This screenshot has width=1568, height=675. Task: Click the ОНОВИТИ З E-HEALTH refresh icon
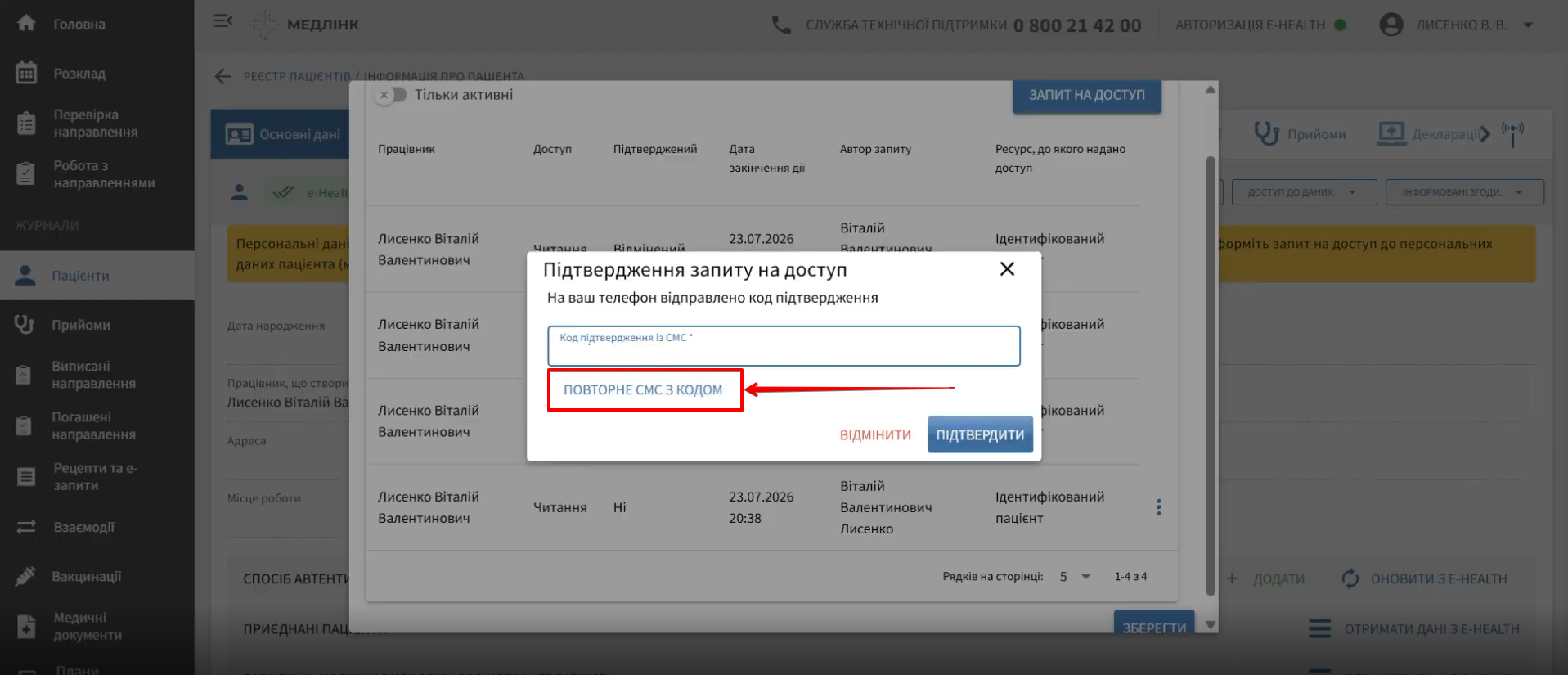(x=1350, y=578)
